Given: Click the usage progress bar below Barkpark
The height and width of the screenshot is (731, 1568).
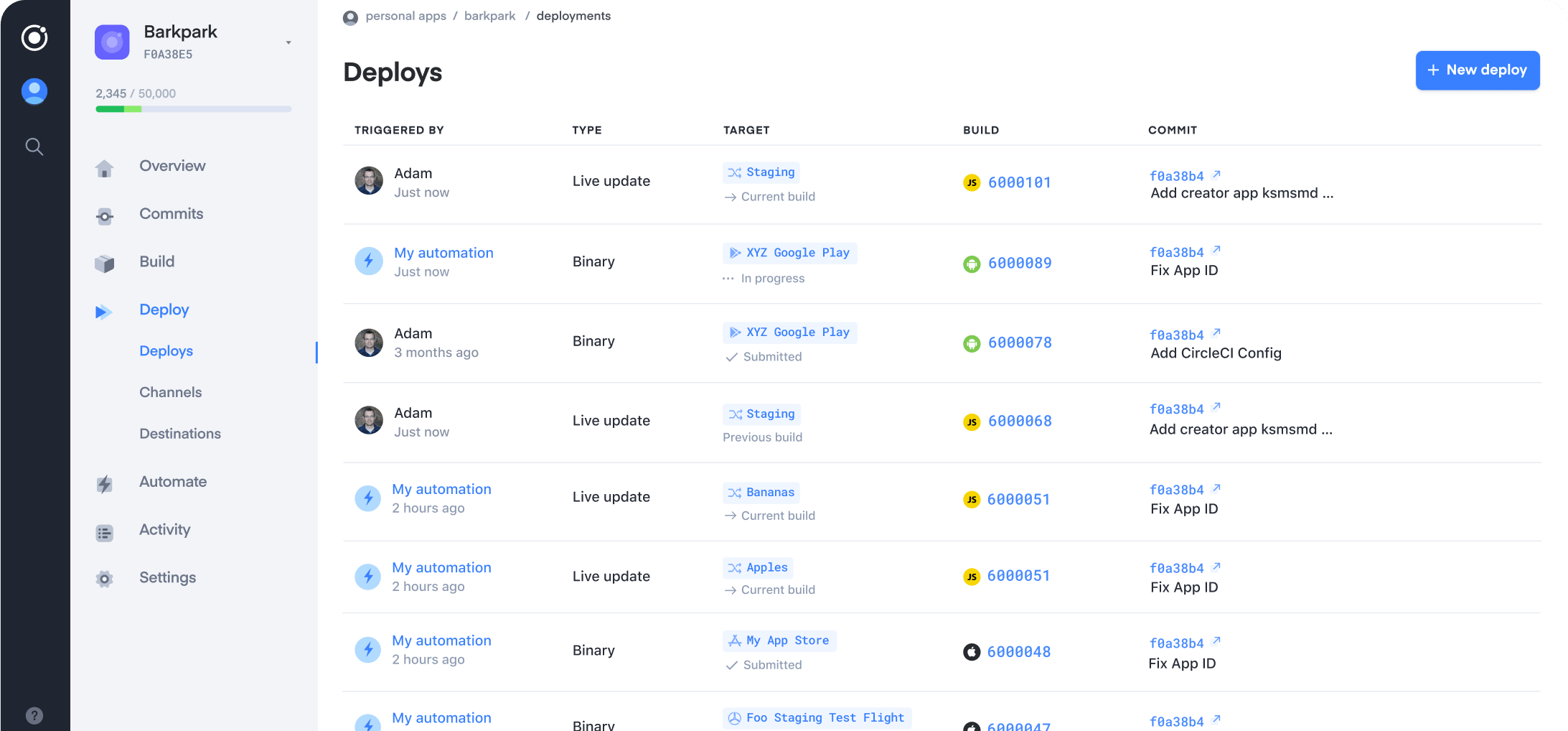Looking at the screenshot, I should pyautogui.click(x=193, y=109).
